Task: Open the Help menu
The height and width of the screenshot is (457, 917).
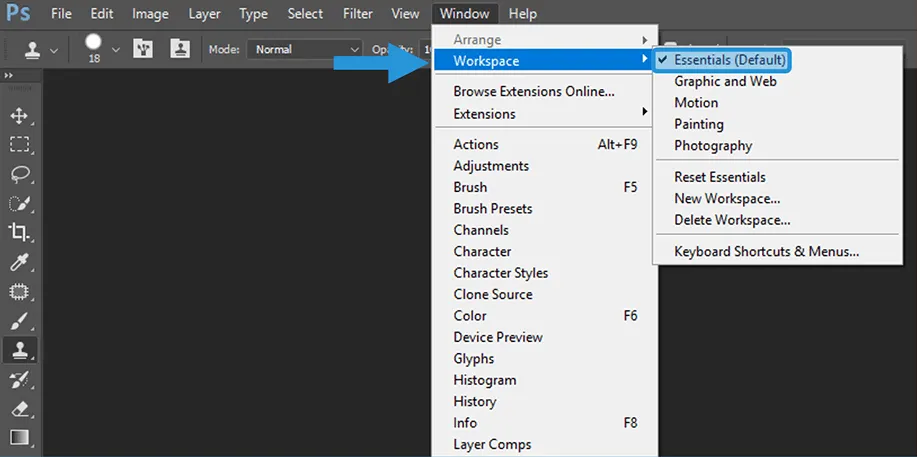Action: pyautogui.click(x=522, y=13)
